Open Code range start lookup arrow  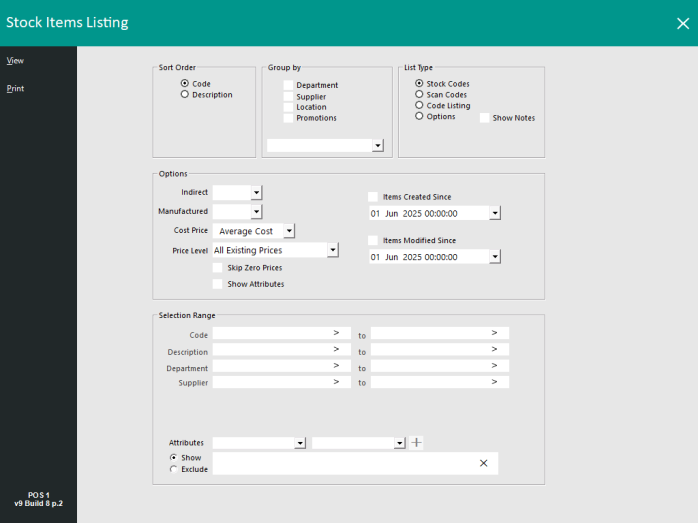[336, 333]
